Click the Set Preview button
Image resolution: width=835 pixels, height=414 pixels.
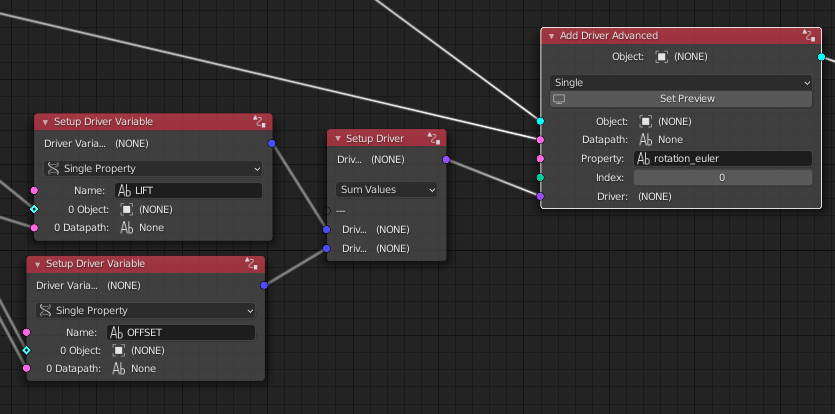click(681, 99)
